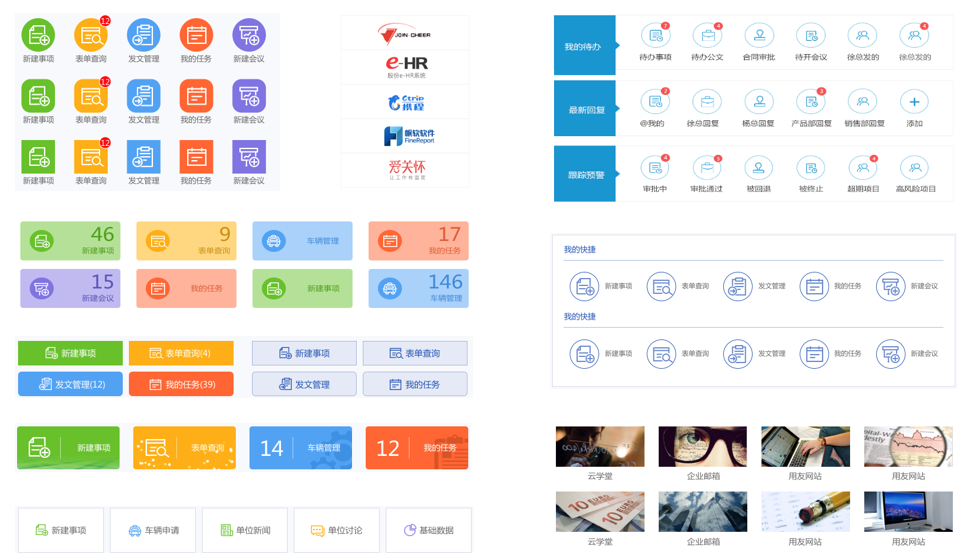This screenshot has width=974, height=553.
Task: Click the orange 表单查询(4) button
Action: [181, 353]
